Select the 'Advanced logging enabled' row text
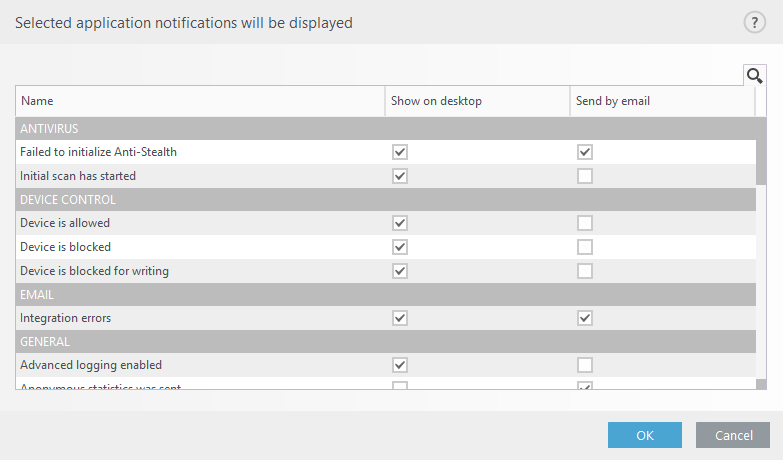This screenshot has height=460, width=783. click(x=91, y=365)
